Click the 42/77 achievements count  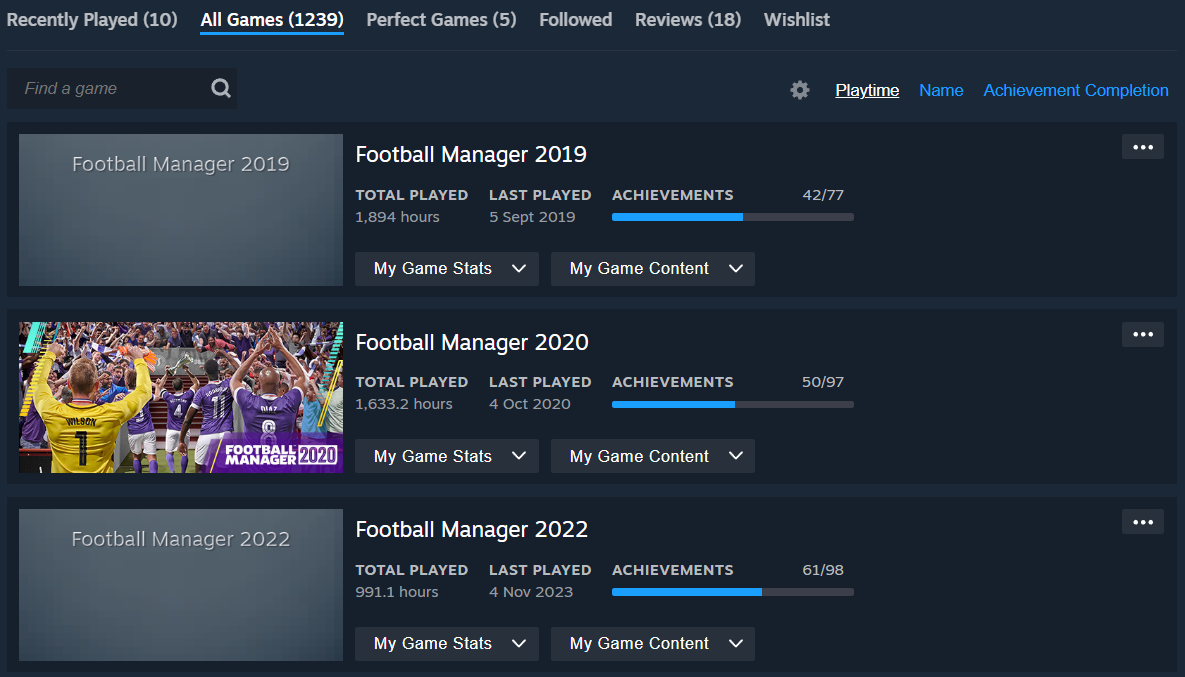[x=823, y=195]
